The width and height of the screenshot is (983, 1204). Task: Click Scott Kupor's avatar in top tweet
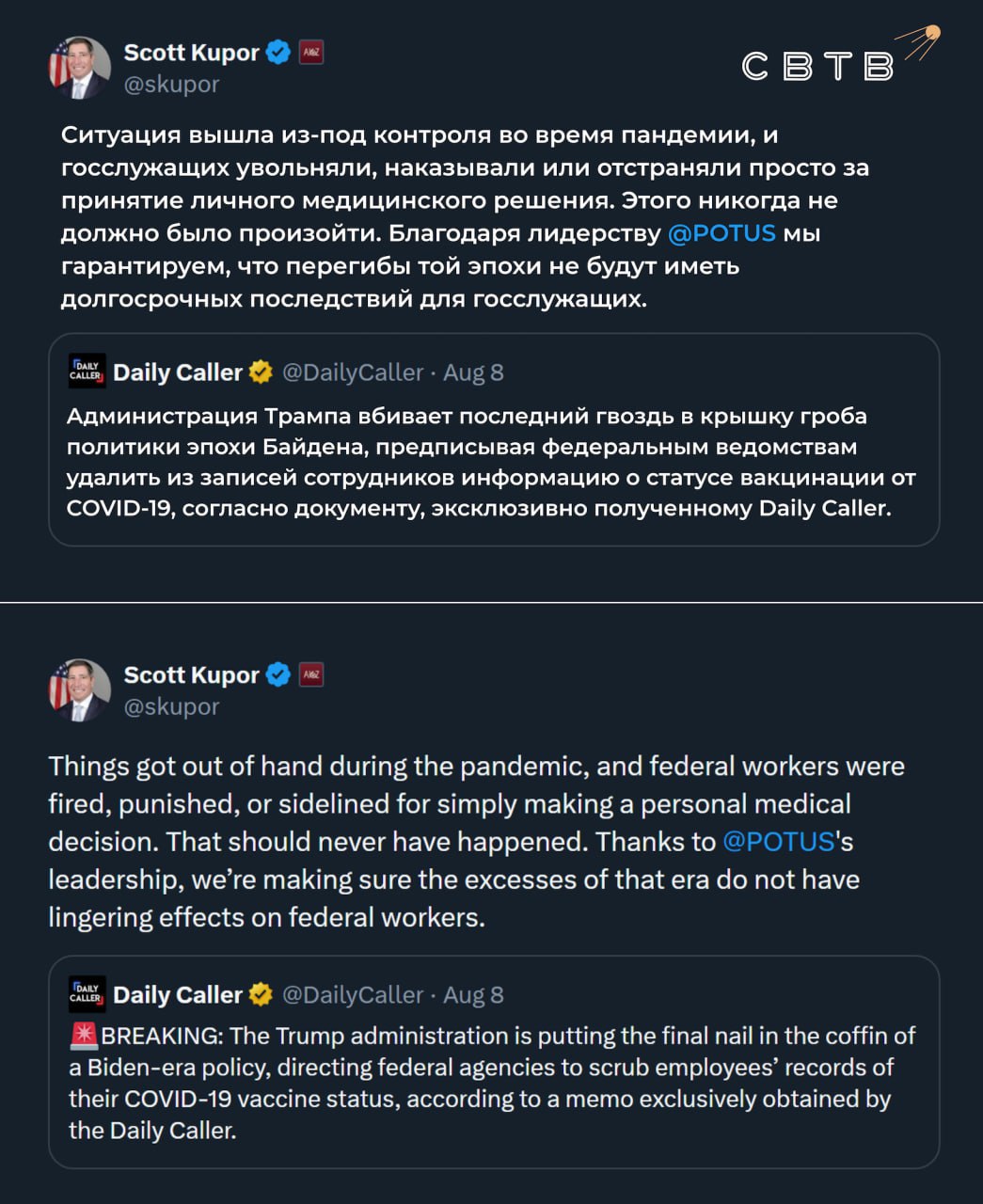(80, 68)
